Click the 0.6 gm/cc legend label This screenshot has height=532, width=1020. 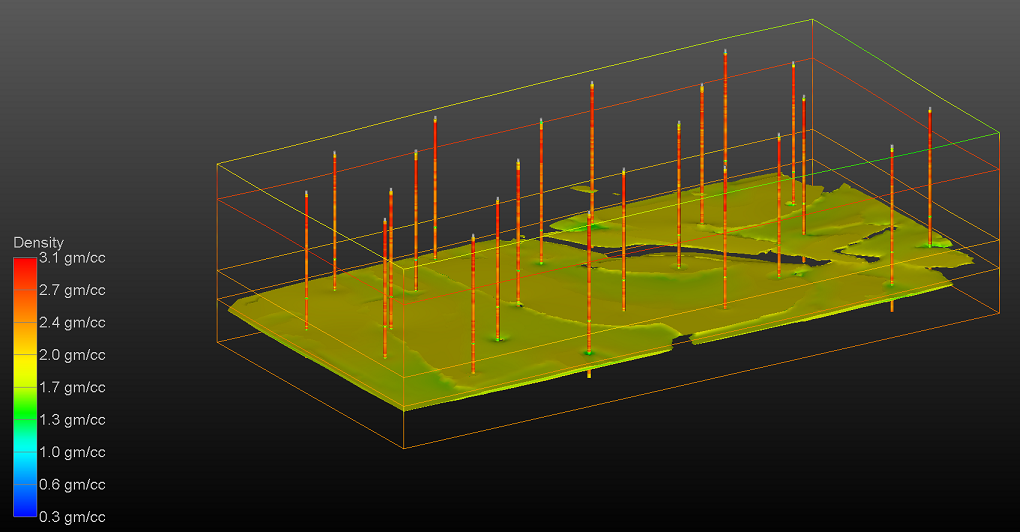coord(72,485)
